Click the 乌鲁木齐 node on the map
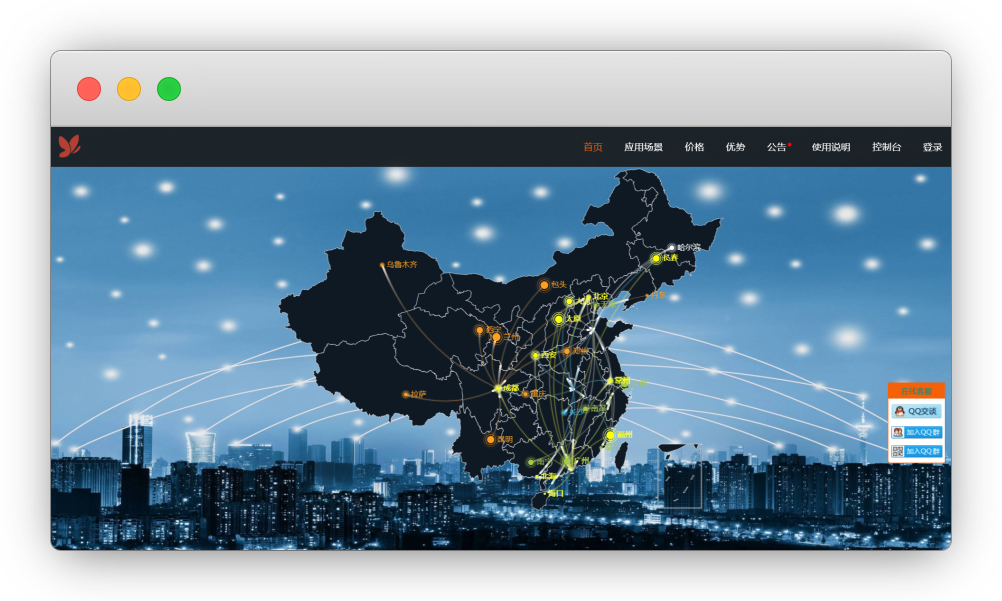Screen dimensions: 1002x601 382,265
